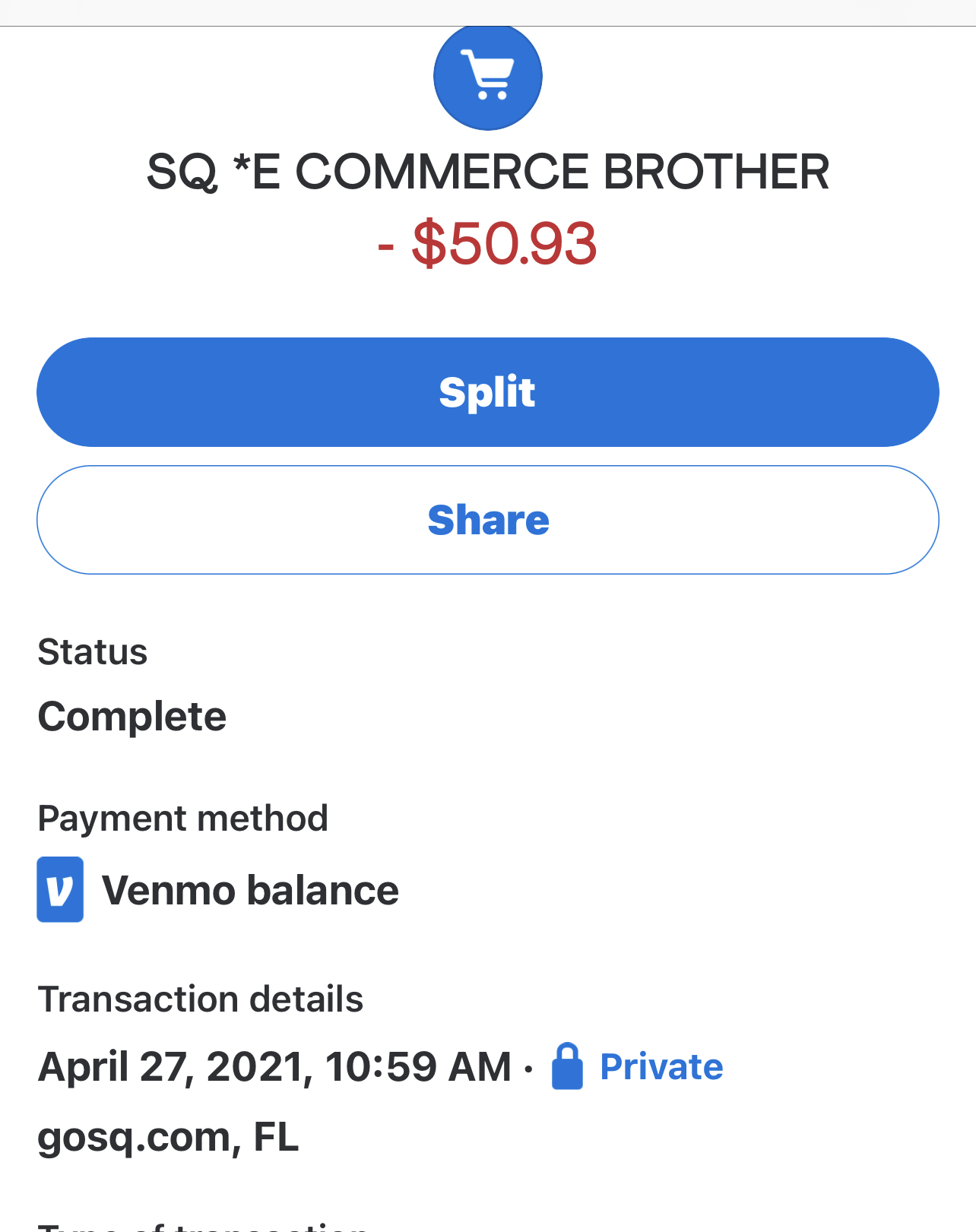Open the gosq.com, FL location text
Screen dimensions: 976x1232
point(168,1137)
